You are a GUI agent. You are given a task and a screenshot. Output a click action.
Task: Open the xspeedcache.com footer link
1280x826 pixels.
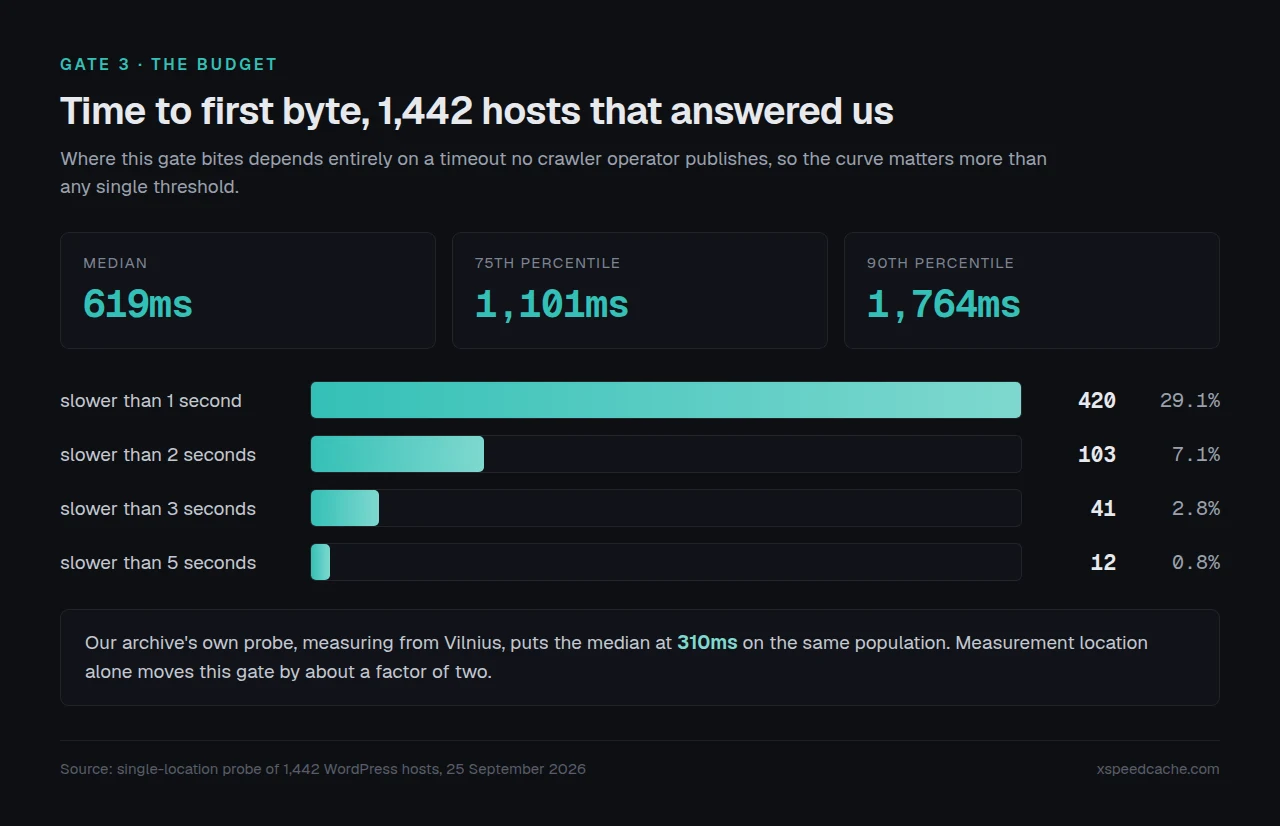1158,769
